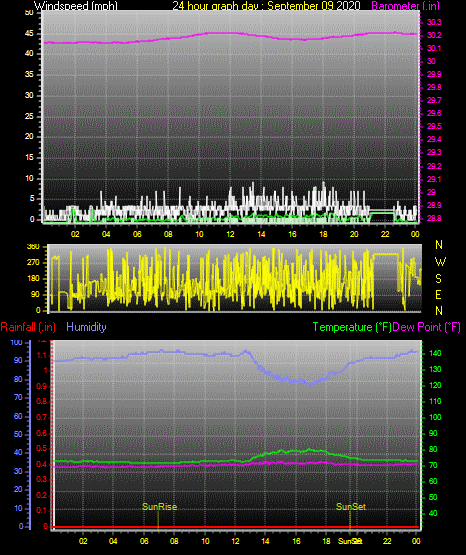Click the 'SunRise' marker label
Image resolution: width=466 pixels, height=555 pixels.
[159, 507]
